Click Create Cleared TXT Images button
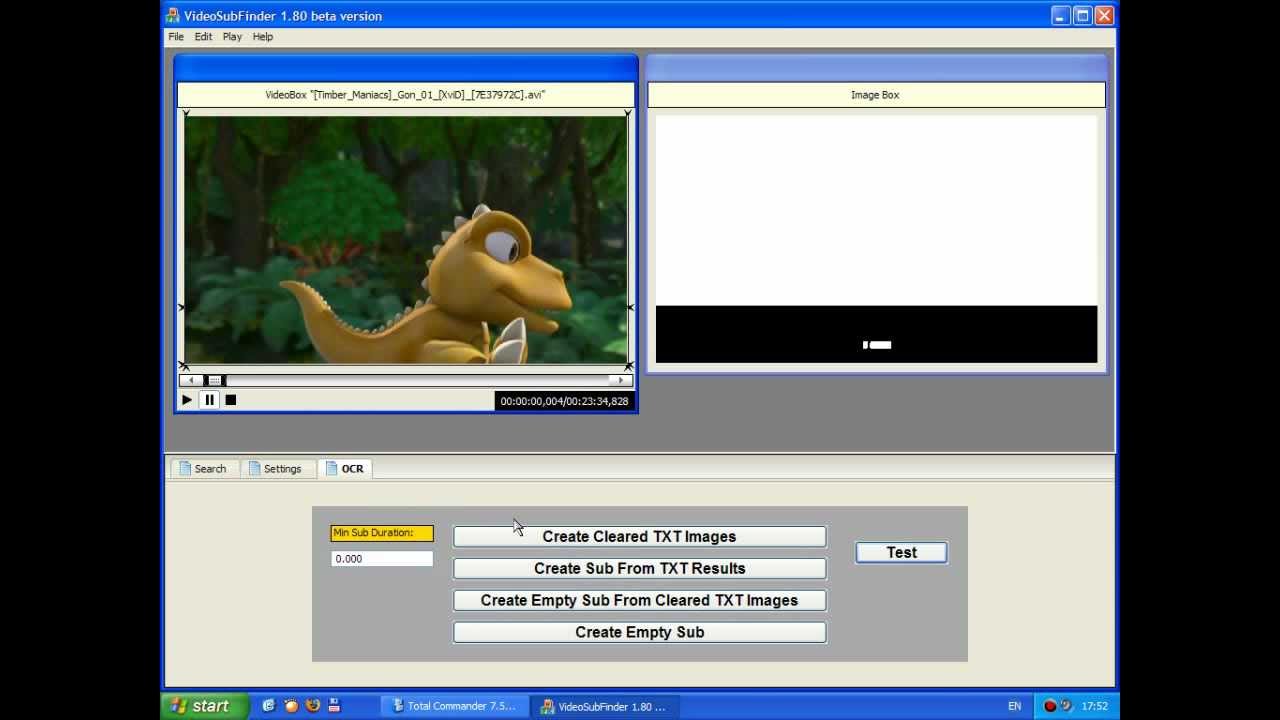 (x=640, y=537)
